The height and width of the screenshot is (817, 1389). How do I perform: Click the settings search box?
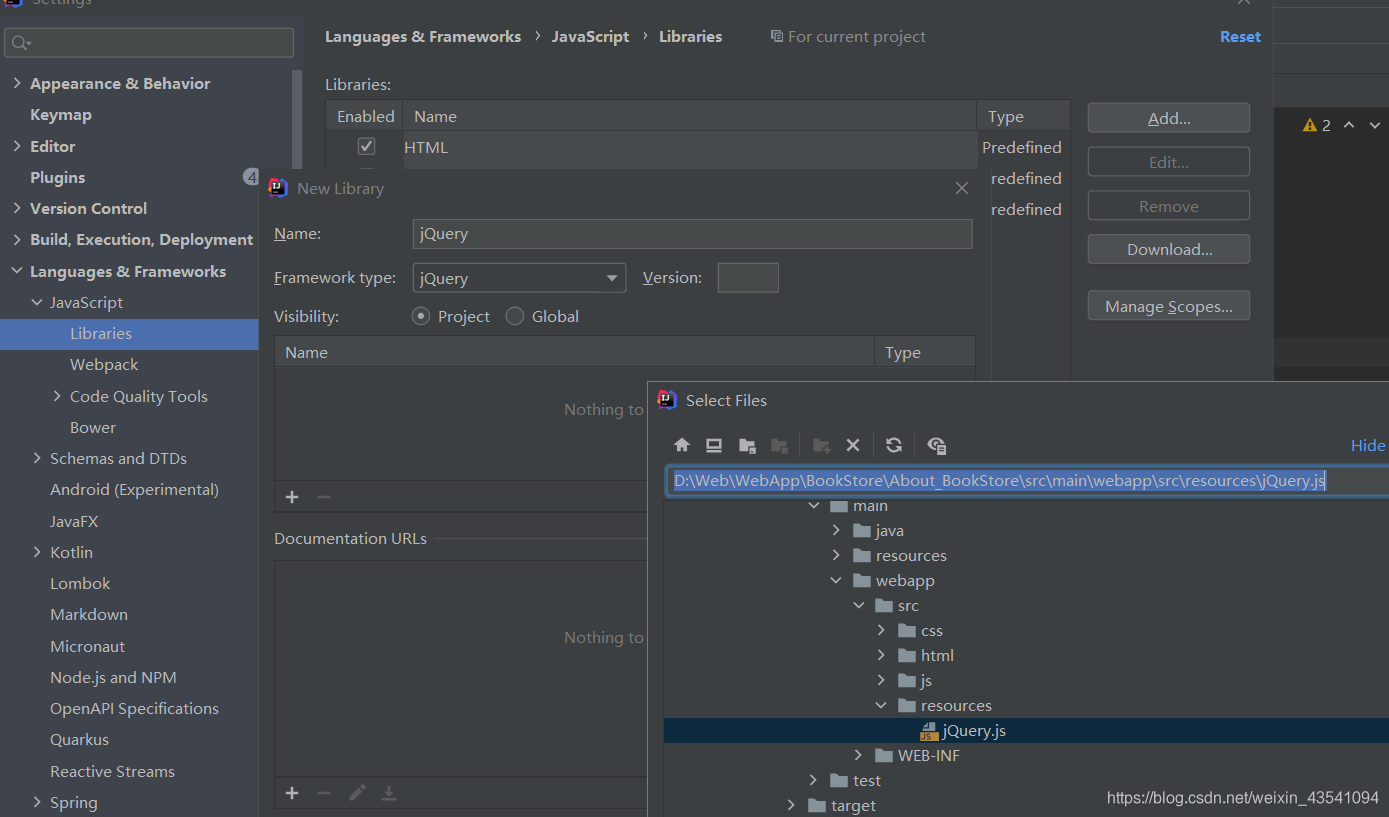coord(149,43)
